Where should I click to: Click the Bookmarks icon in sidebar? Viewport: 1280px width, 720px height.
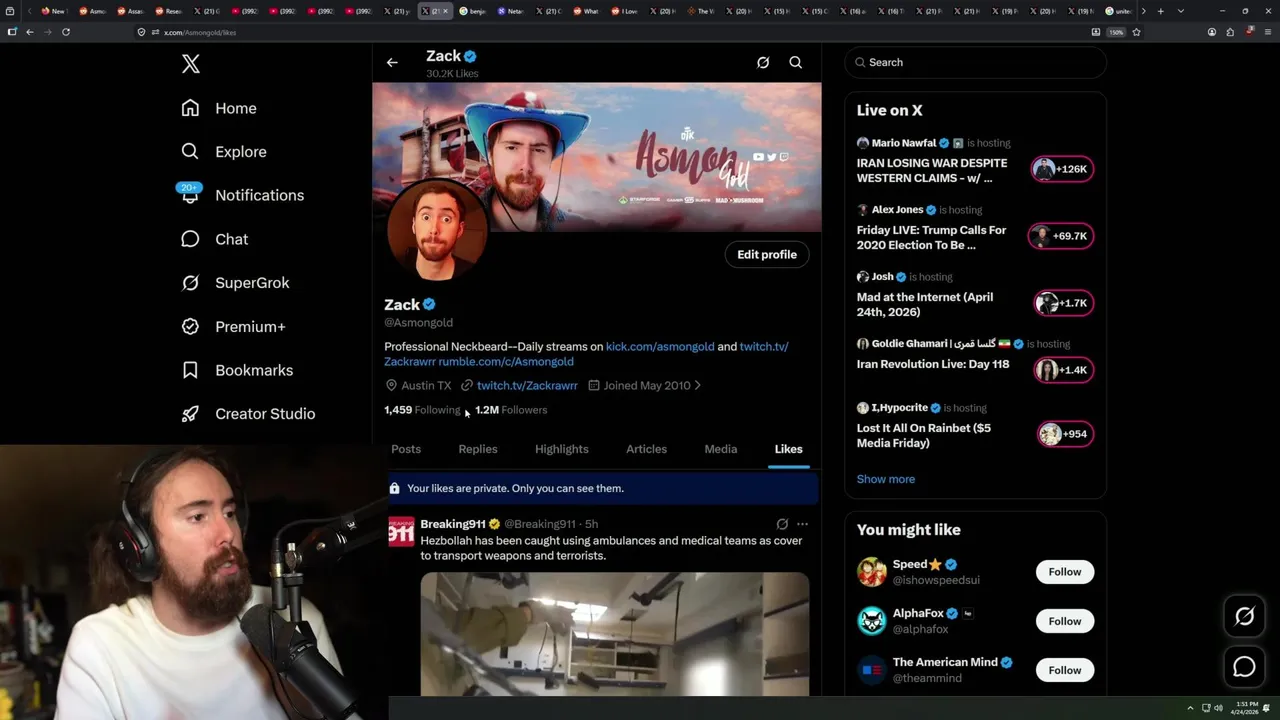[x=190, y=370]
